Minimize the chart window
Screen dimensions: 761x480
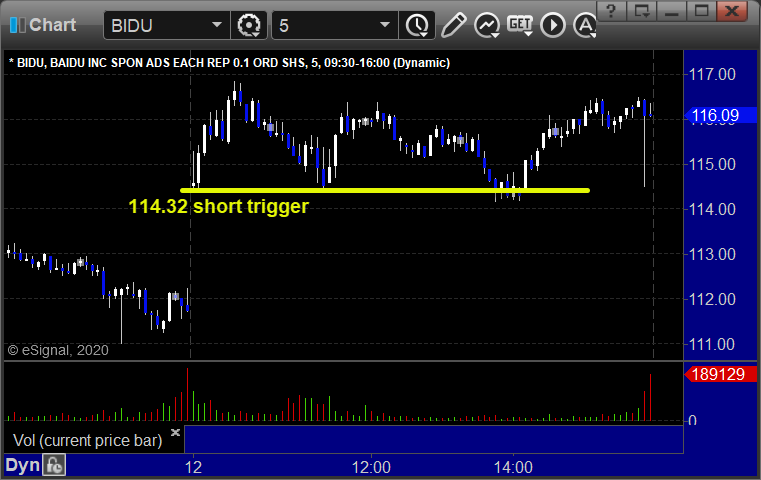[x=671, y=11]
